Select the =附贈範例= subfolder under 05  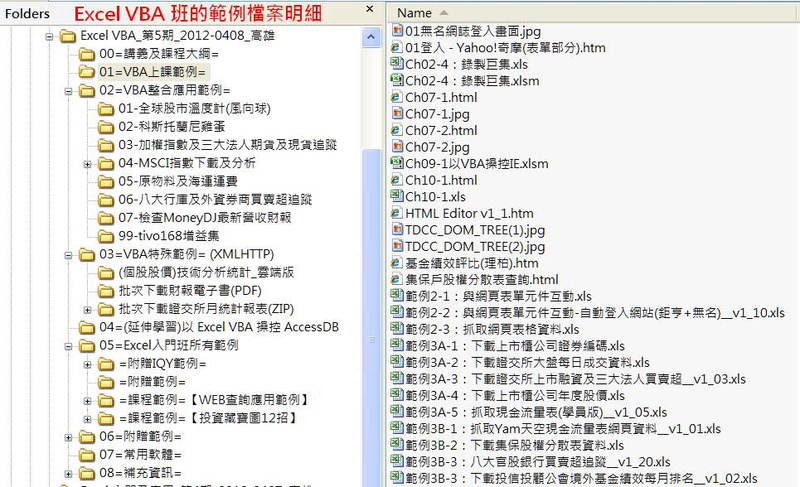point(152,381)
